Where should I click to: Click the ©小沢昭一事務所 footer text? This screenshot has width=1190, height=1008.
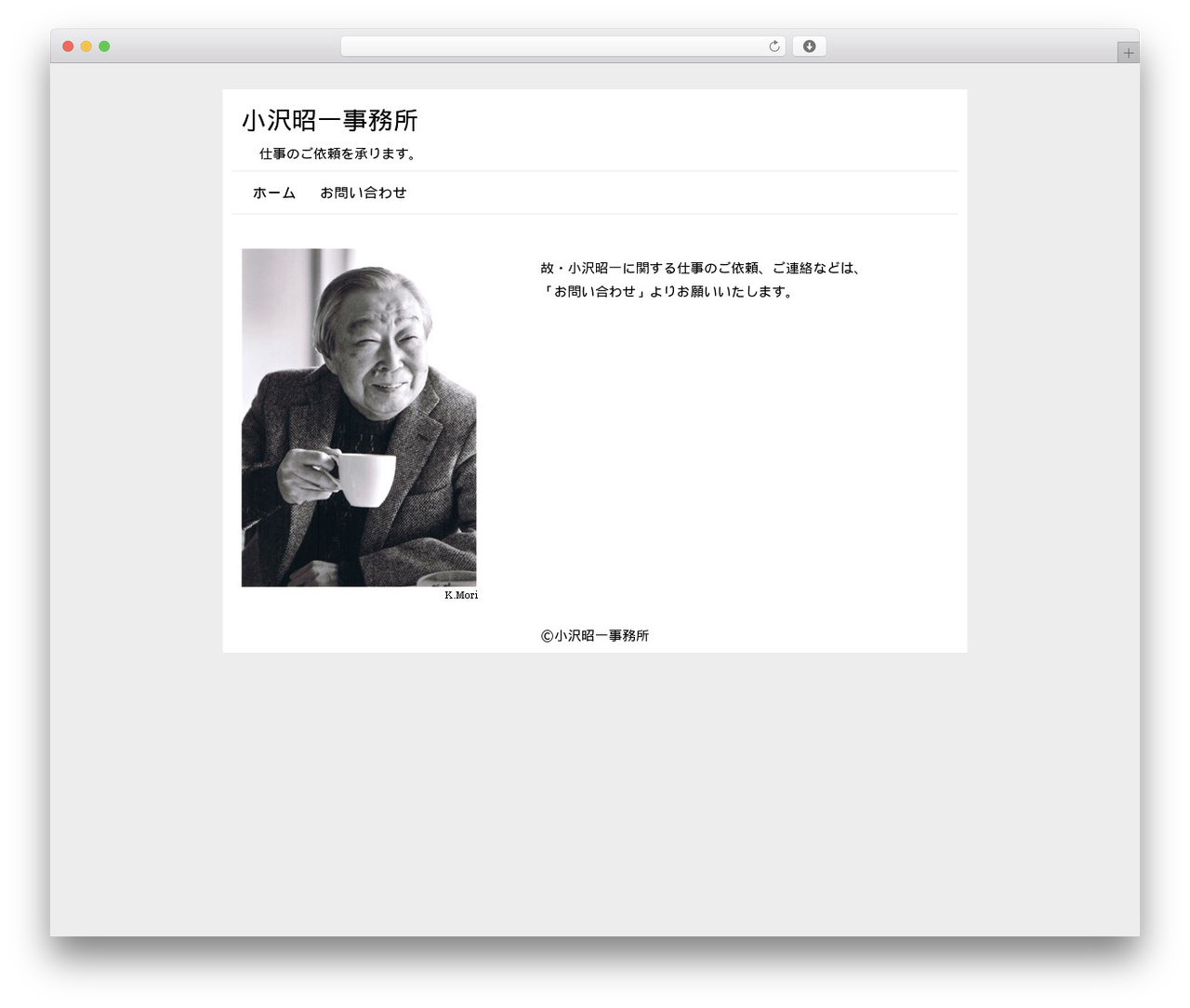(595, 636)
